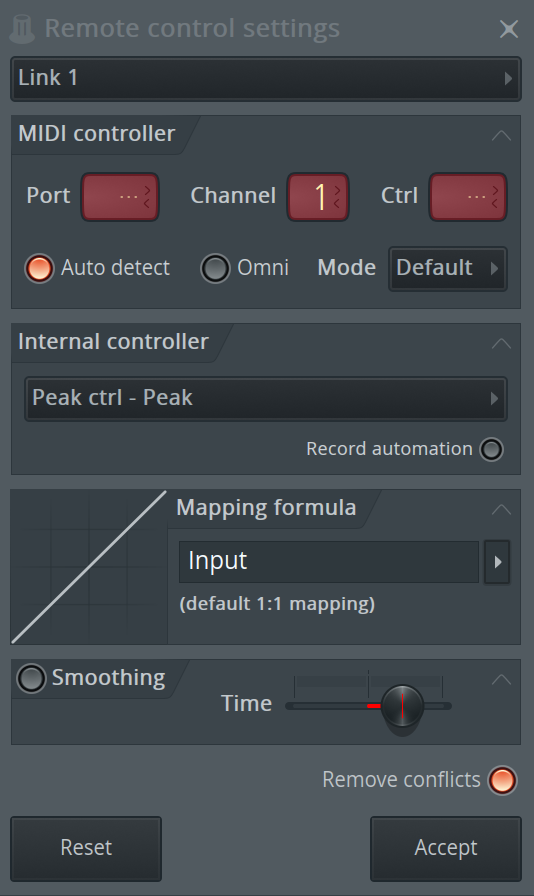
Task: Open the Mode Default dropdown
Action: coord(448,269)
